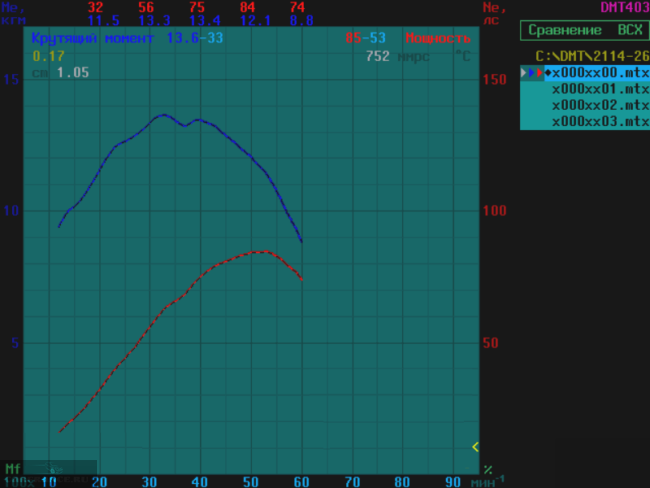The height and width of the screenshot is (488, 650).
Task: Click the diamond marker before x000xx00.mtx
Action: point(548,73)
